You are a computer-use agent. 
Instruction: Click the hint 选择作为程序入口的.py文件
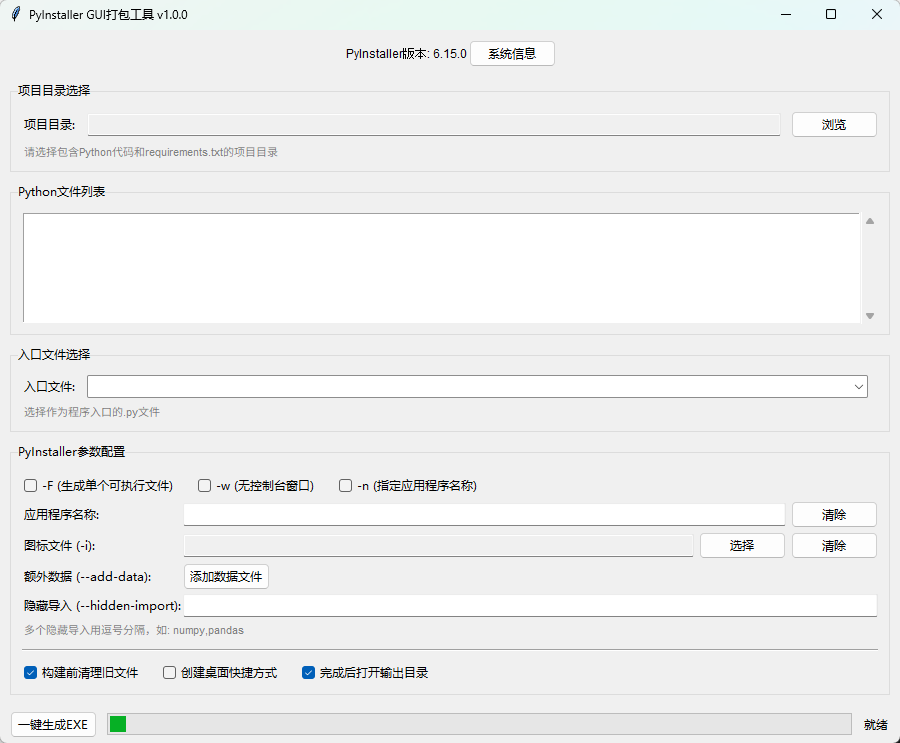(92, 412)
